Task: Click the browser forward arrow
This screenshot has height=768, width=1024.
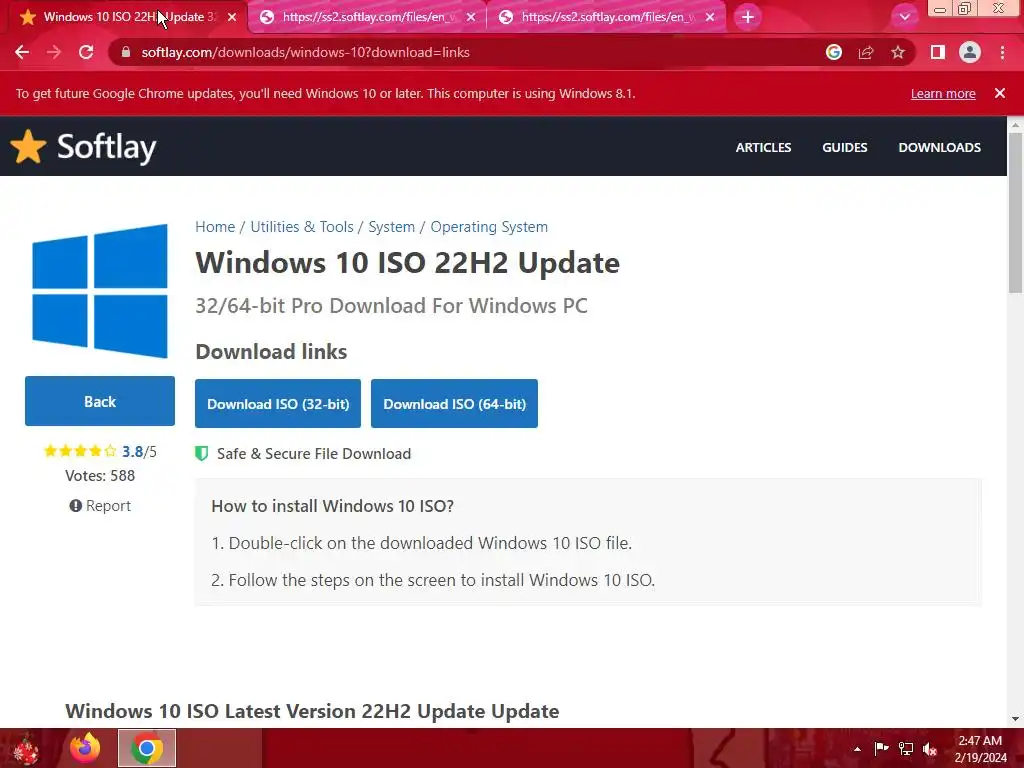Action: click(x=54, y=52)
